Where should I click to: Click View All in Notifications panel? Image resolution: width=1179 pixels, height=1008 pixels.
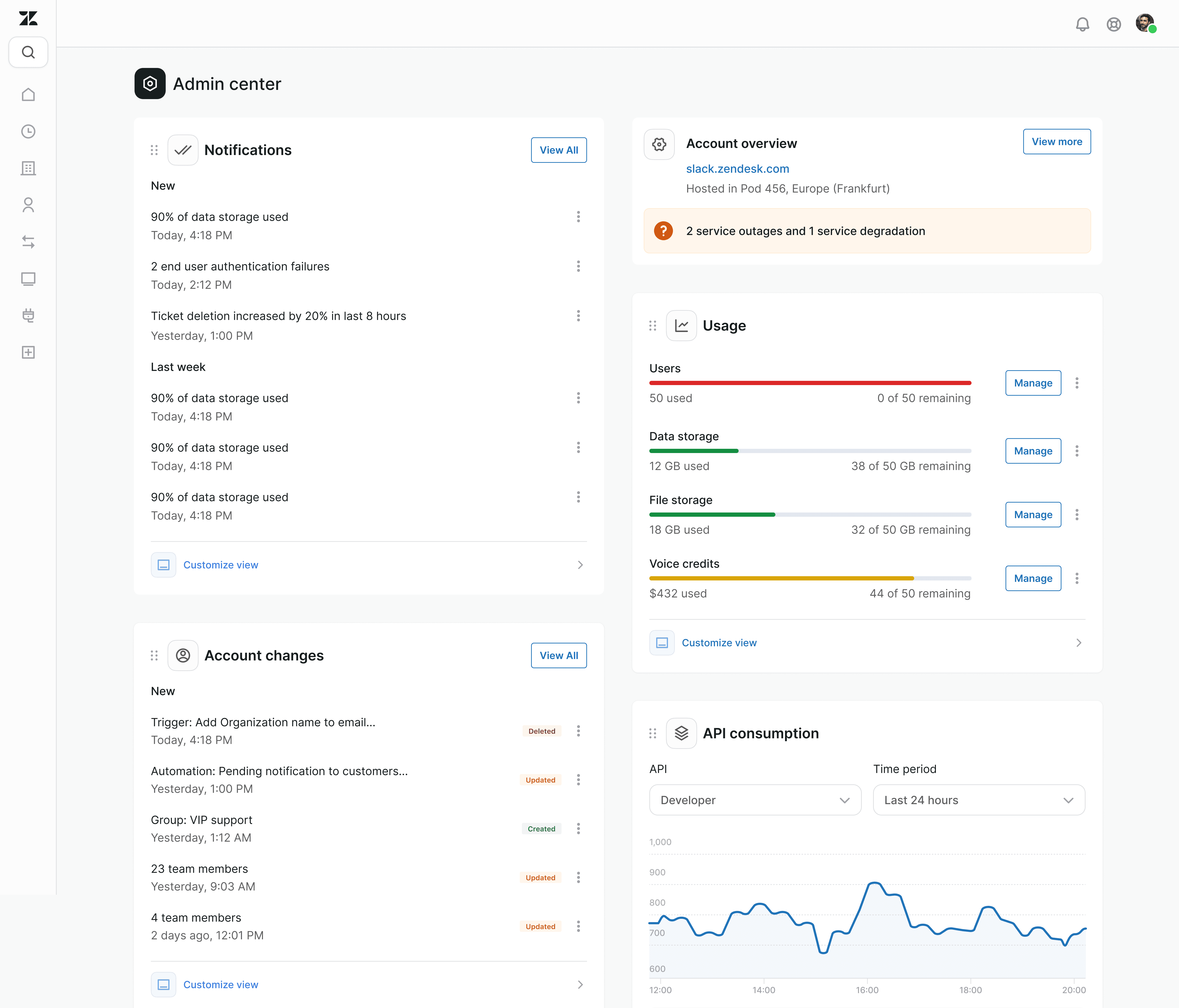tap(558, 150)
